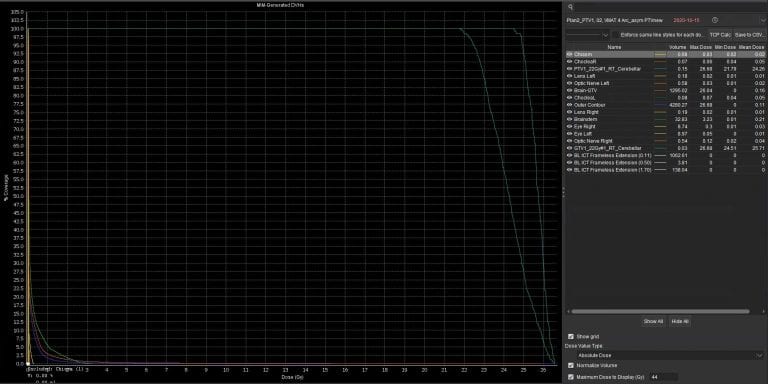Toggle the Normalize Volume checkbox
The width and height of the screenshot is (768, 384).
[571, 365]
